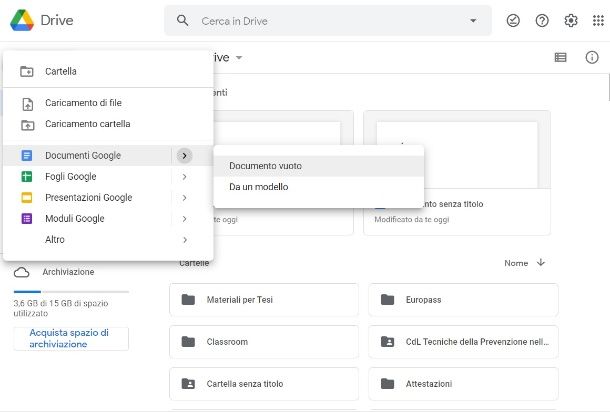Choose Da un modello

coord(319,187)
